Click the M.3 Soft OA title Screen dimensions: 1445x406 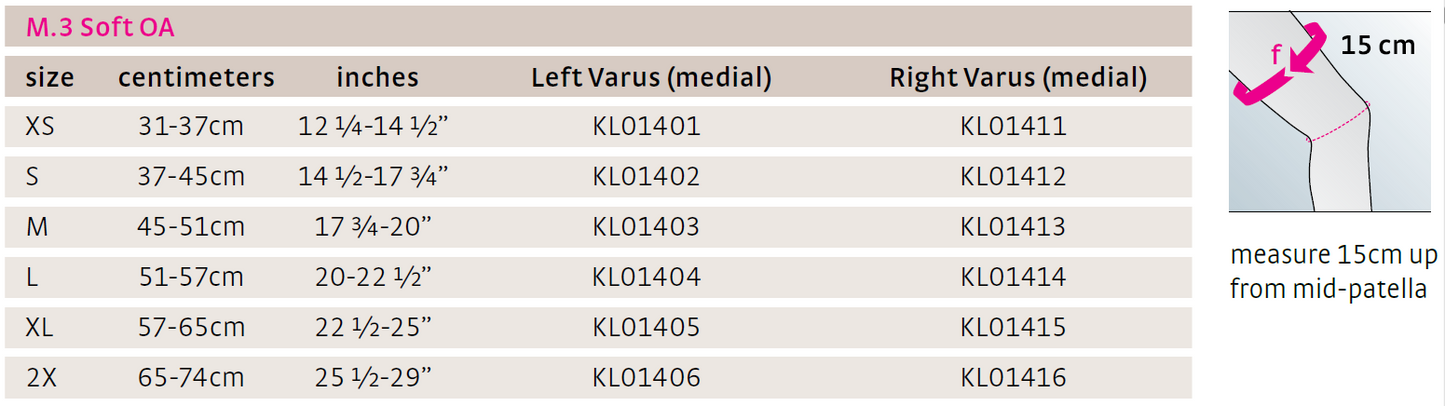(100, 28)
